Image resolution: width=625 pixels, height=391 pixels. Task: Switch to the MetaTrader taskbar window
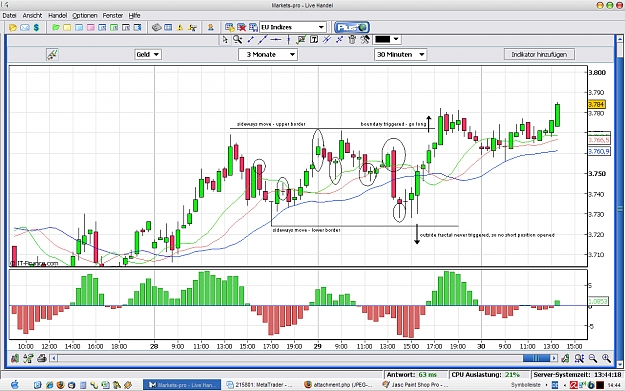click(259, 385)
